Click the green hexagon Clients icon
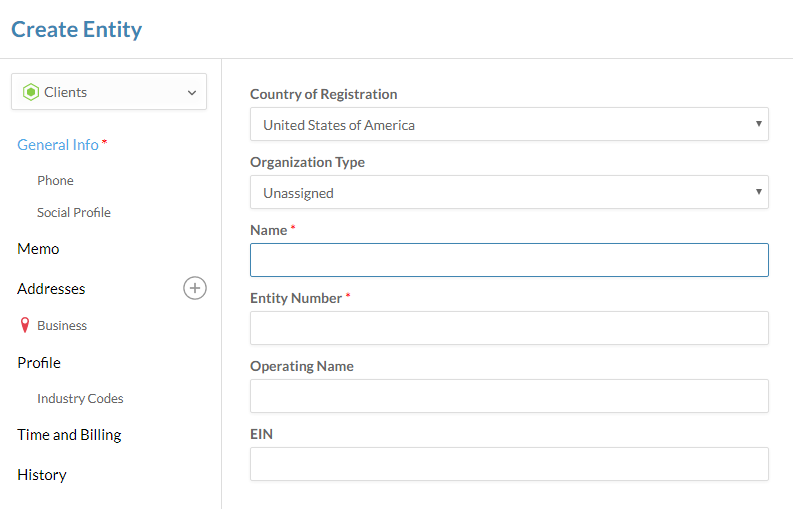Screen dimensions: 793x509 pos(30,92)
